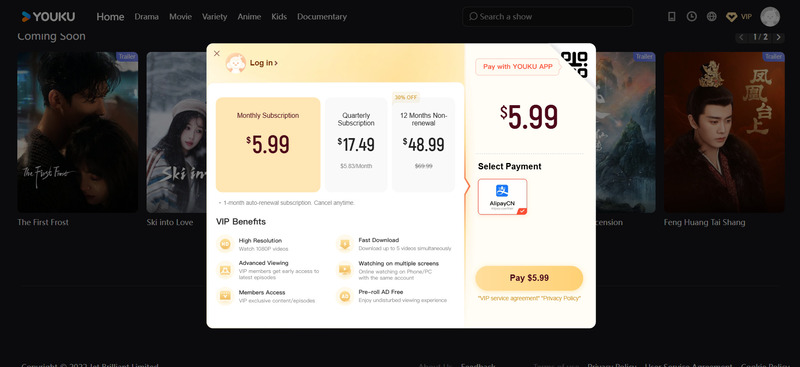
Task: Click Feng Huang Tai Shang title text
Action: click(704, 223)
